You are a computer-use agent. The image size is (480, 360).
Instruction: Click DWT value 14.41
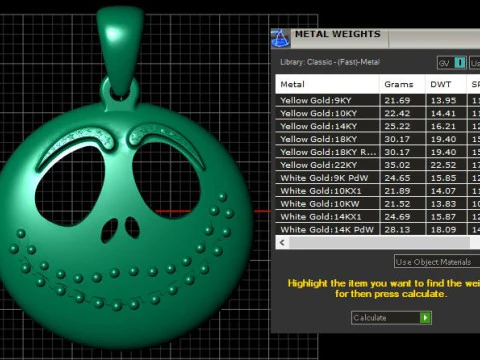pos(443,113)
